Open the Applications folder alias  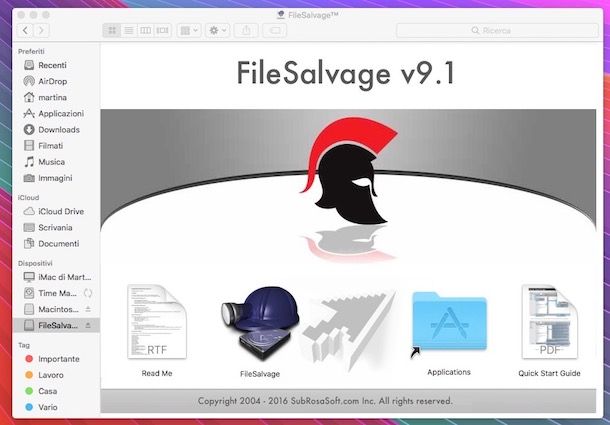pos(449,323)
